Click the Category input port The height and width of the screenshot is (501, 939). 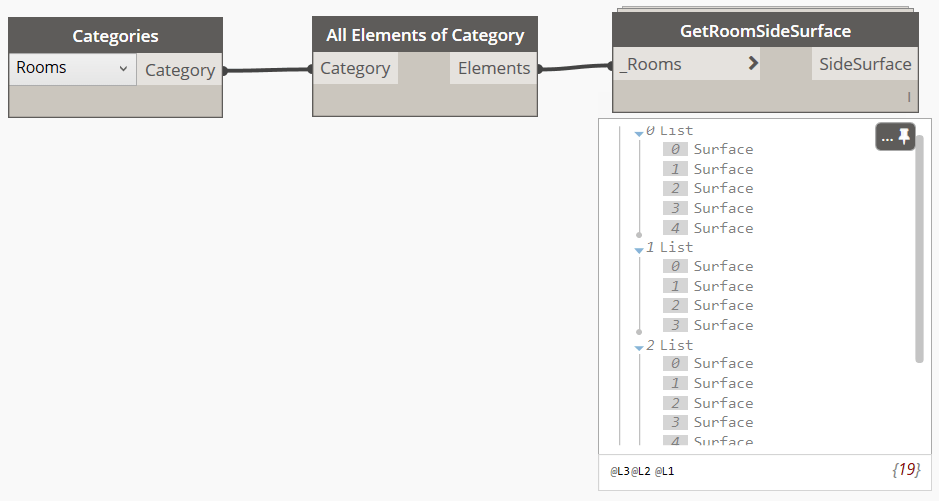(355, 68)
